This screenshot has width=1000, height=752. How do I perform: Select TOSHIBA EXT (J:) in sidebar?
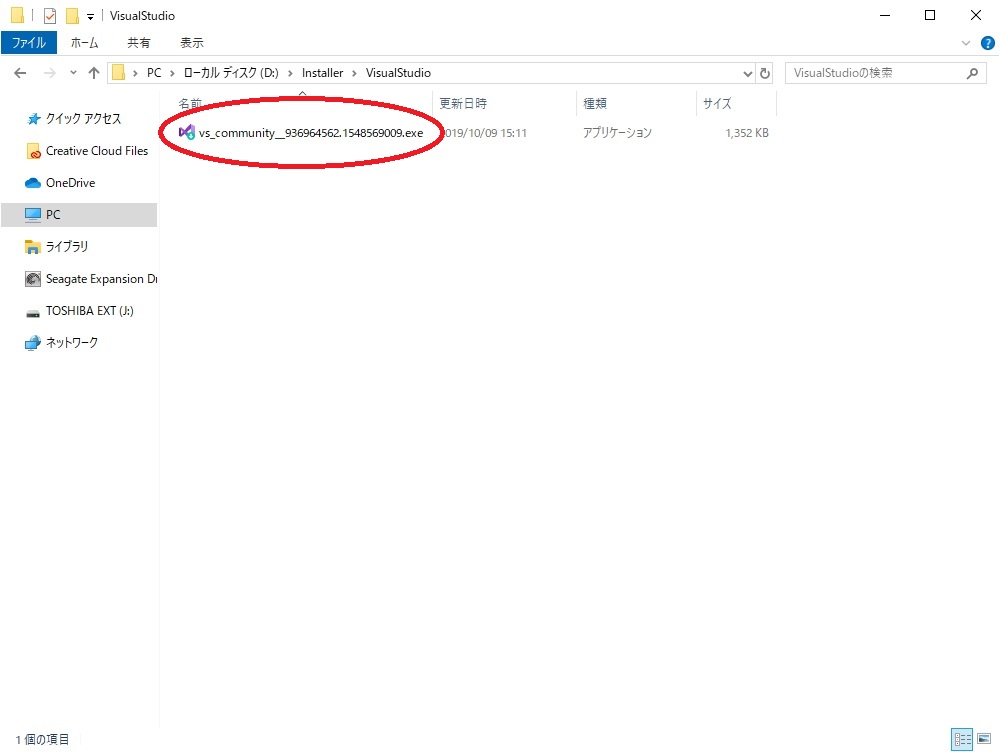point(90,311)
